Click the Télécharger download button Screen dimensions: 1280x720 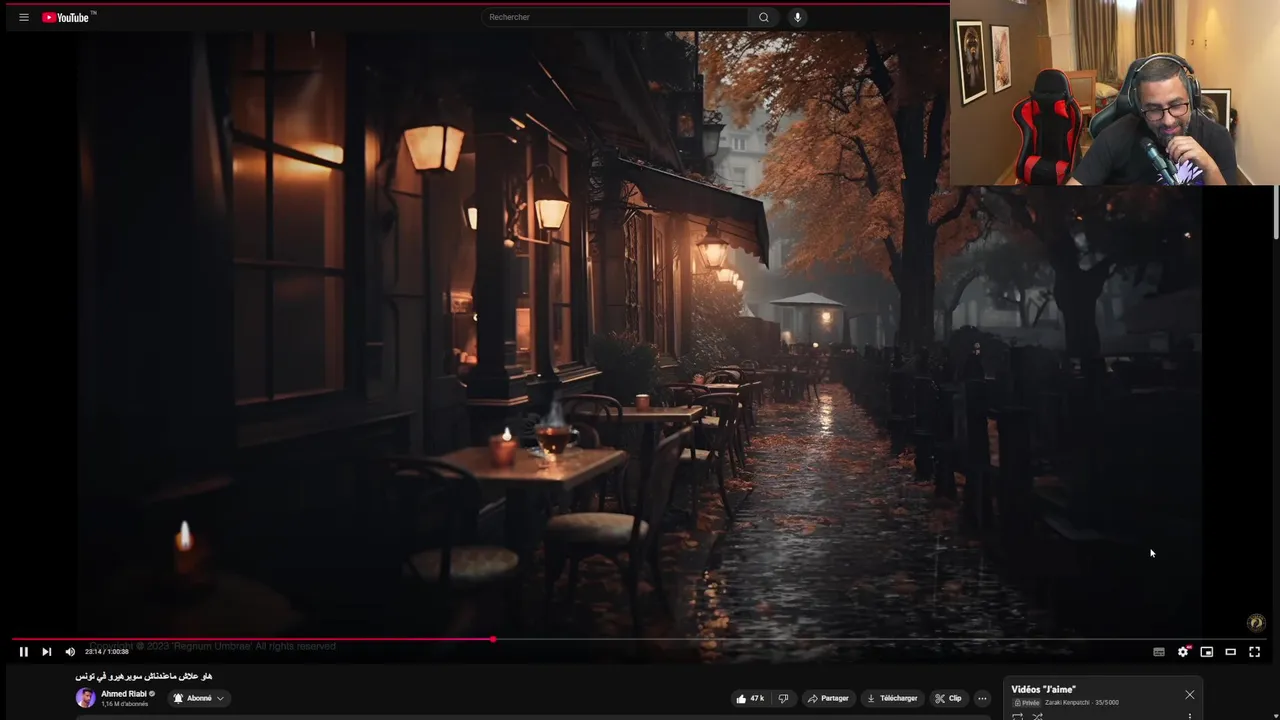892,698
